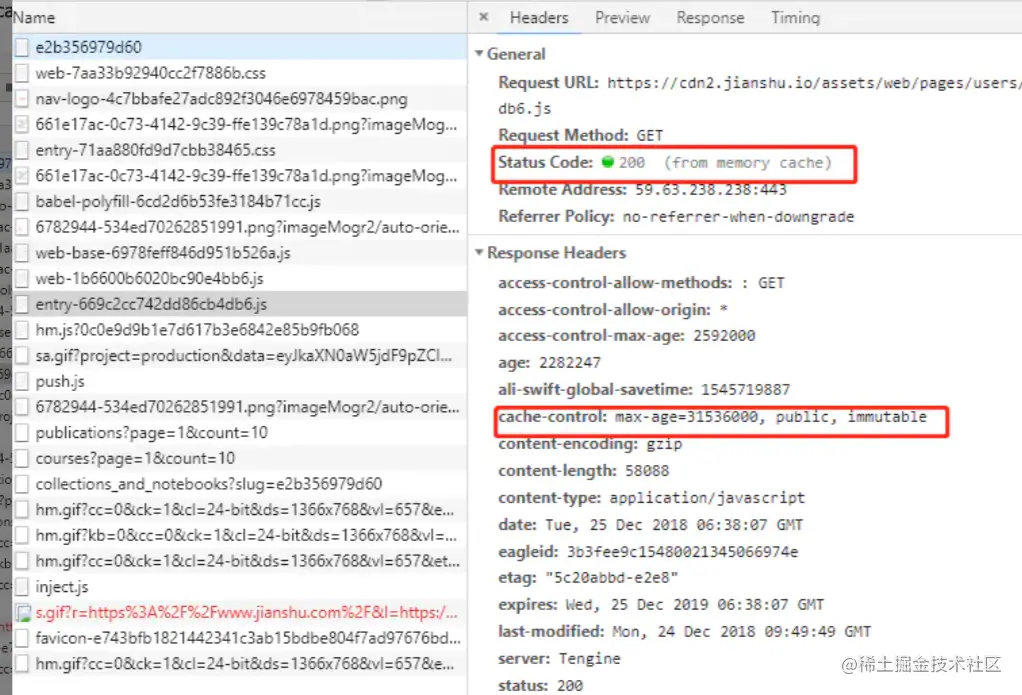
Task: Click the Headers tab
Action: 539,17
